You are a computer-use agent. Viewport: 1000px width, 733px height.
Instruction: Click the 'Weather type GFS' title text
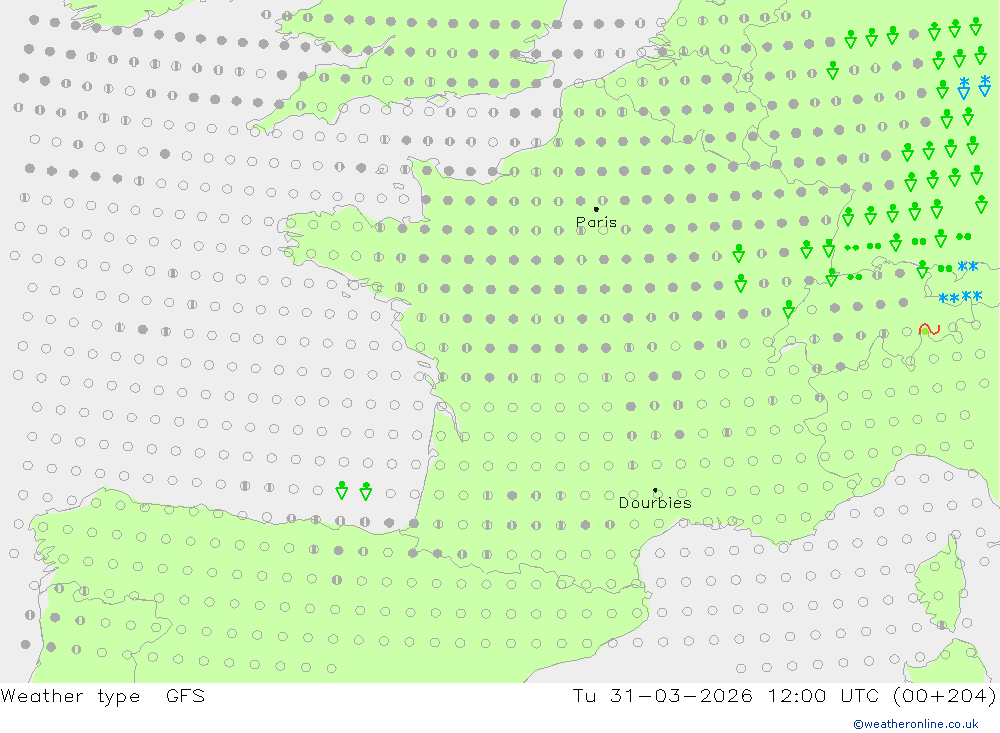103,695
